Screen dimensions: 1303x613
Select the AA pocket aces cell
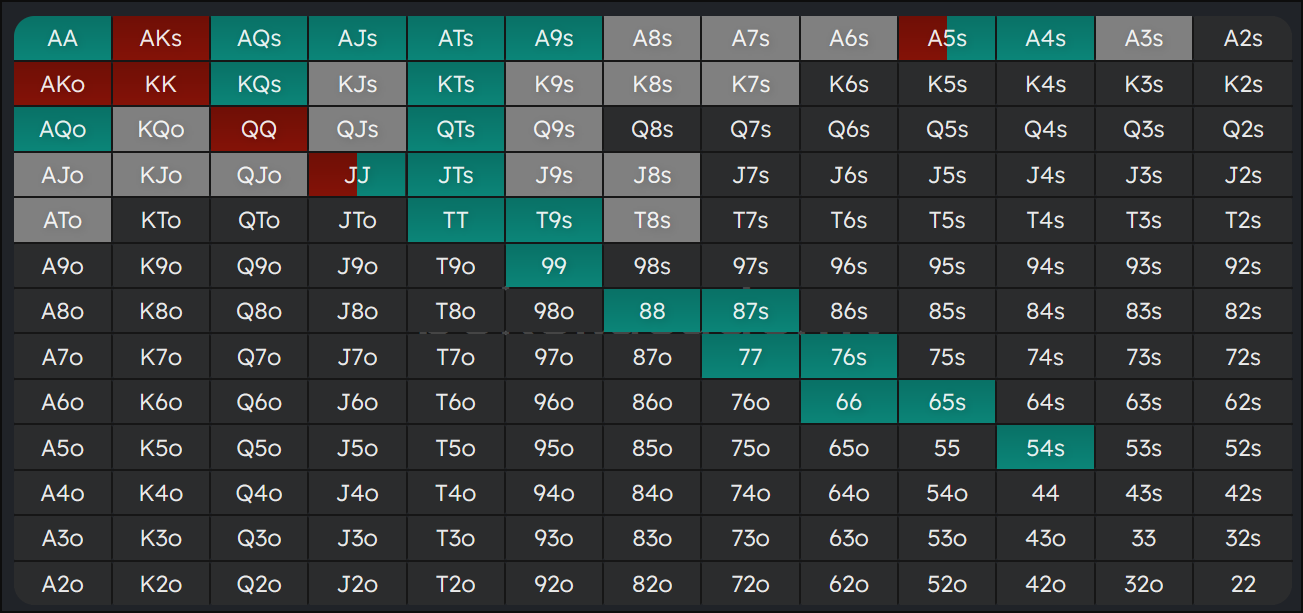click(62, 39)
